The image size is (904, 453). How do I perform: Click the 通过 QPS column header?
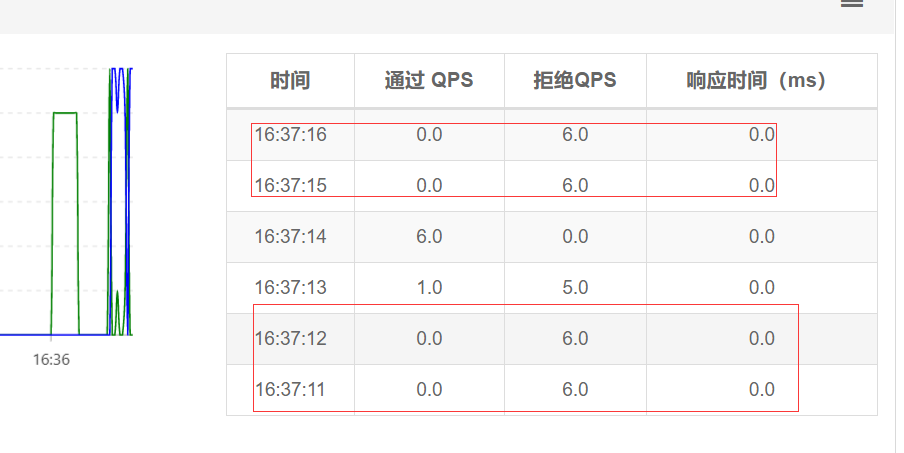429,81
